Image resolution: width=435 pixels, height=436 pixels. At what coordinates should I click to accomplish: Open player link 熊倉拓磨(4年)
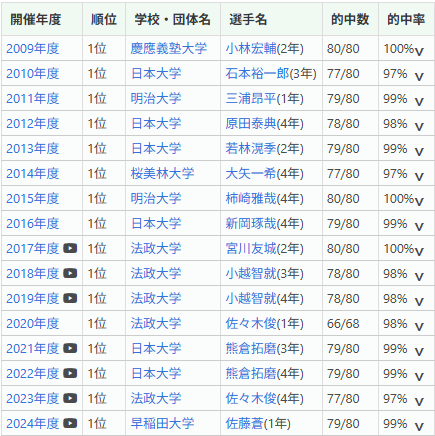tap(264, 374)
